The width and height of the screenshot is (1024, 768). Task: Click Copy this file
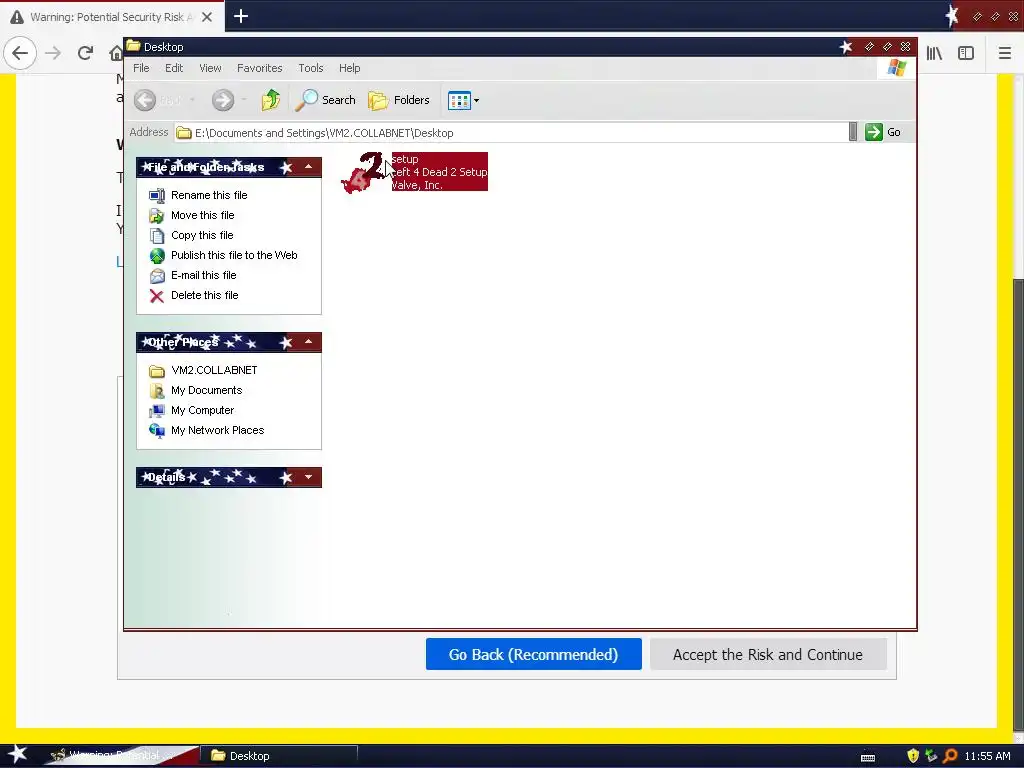[x=202, y=235]
